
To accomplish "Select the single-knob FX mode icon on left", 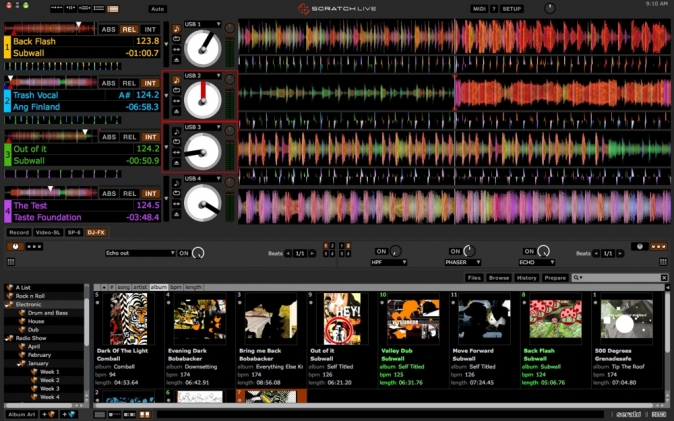I will [15, 246].
